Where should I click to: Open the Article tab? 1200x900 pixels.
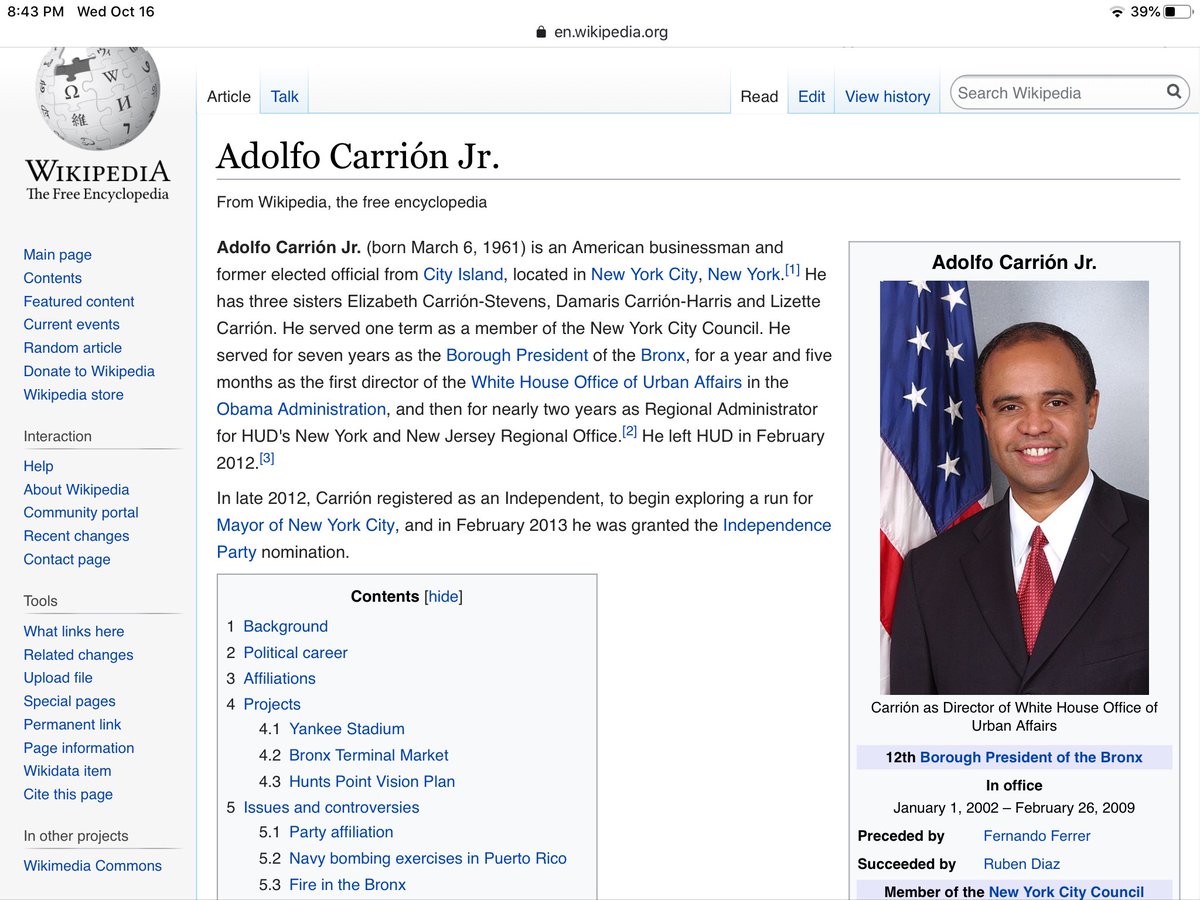(x=229, y=96)
